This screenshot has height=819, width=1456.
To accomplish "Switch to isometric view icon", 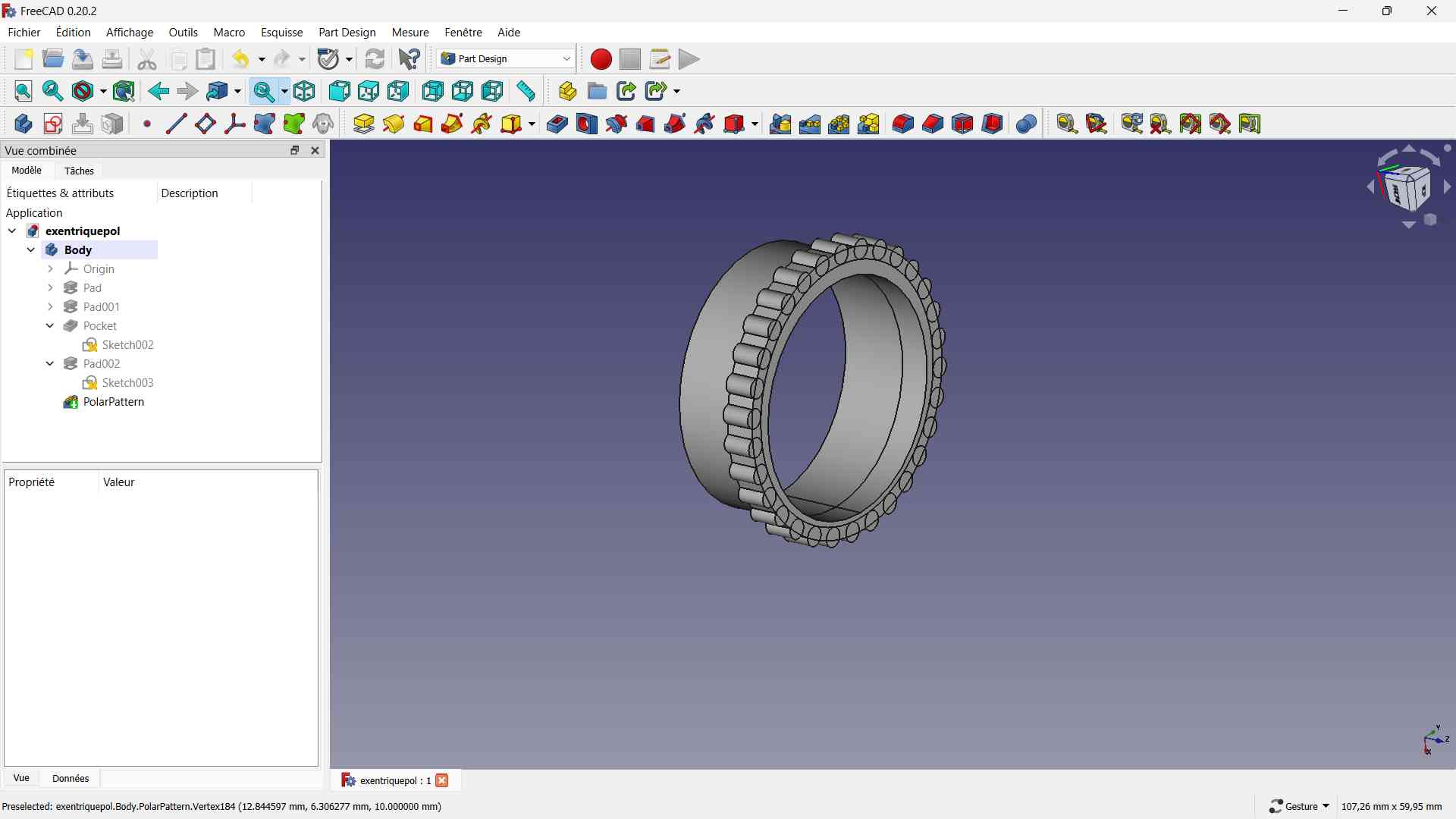I will tap(305, 91).
